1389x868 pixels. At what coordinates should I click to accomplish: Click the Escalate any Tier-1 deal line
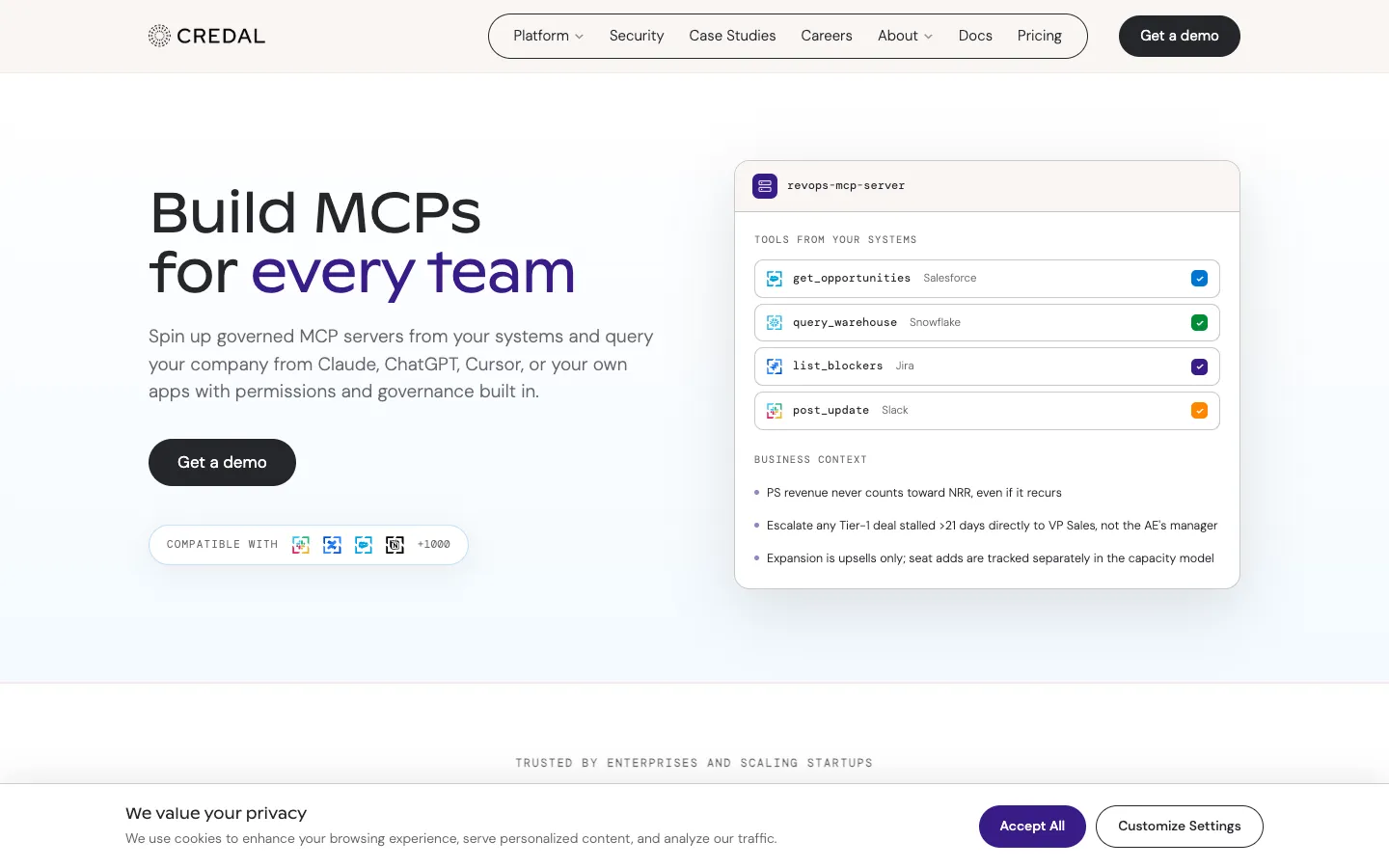(992, 526)
